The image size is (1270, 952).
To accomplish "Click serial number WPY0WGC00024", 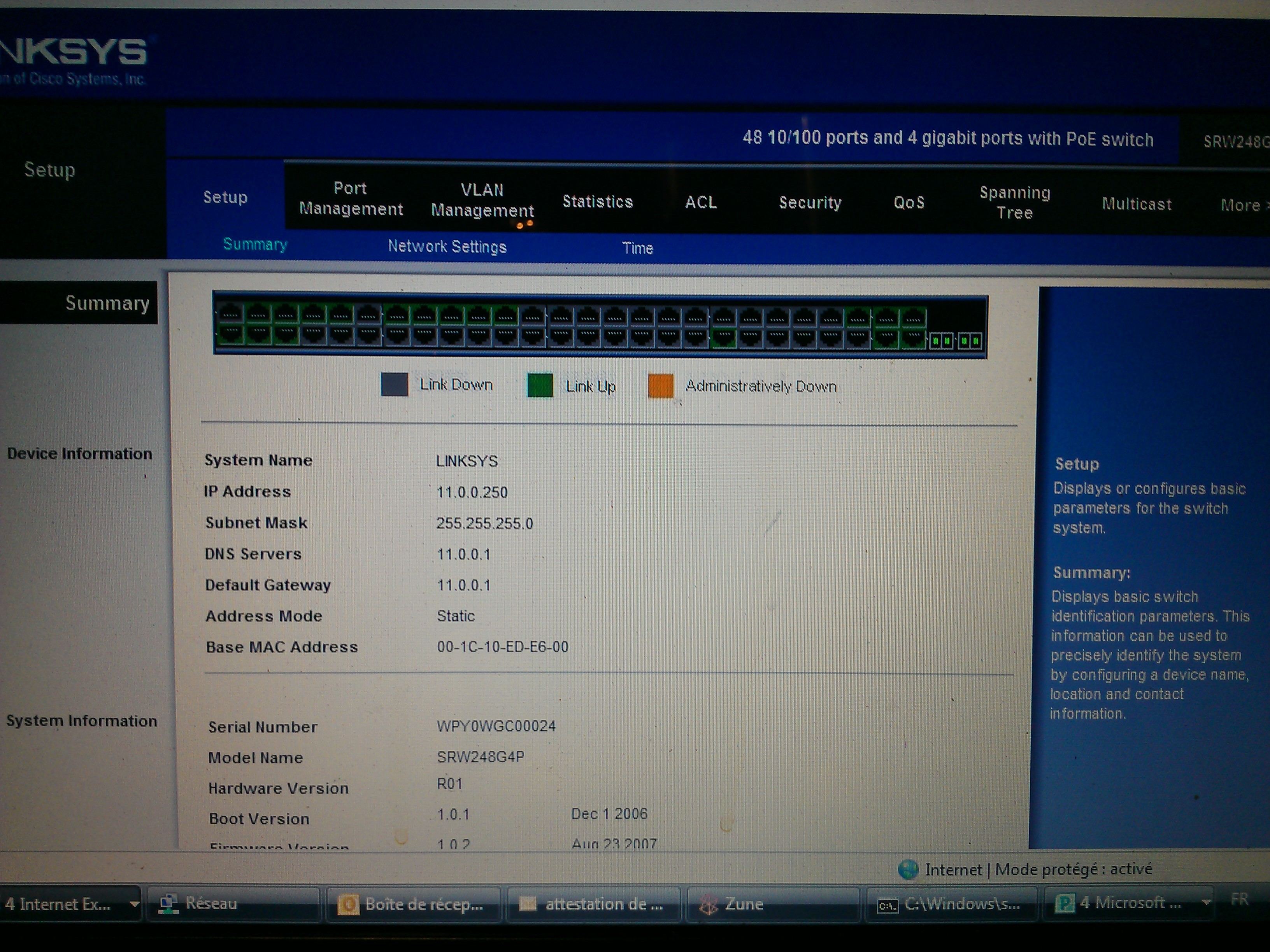I will click(x=496, y=726).
